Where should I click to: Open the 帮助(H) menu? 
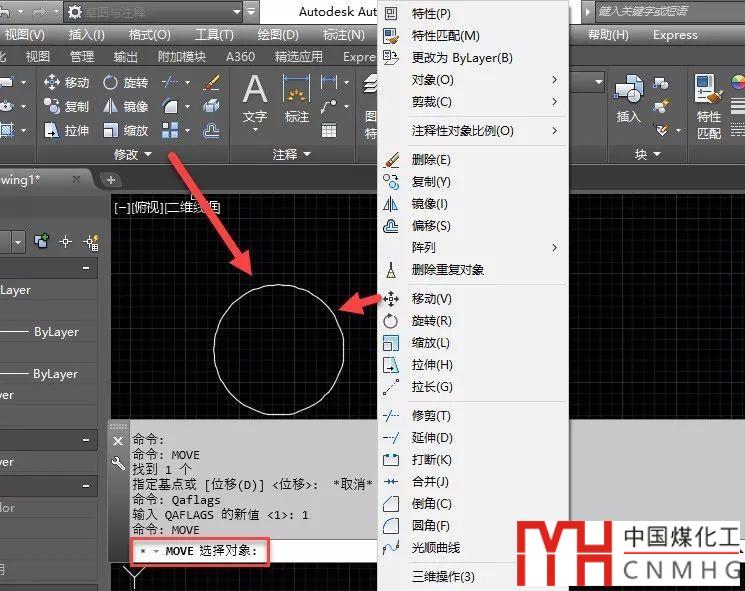click(x=608, y=35)
